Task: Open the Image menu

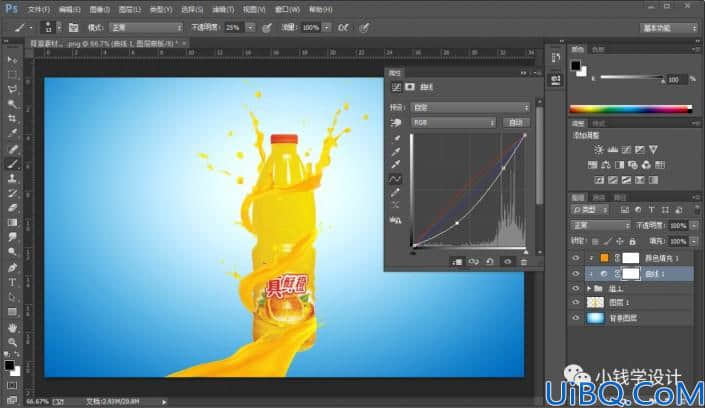Action: pyautogui.click(x=99, y=9)
